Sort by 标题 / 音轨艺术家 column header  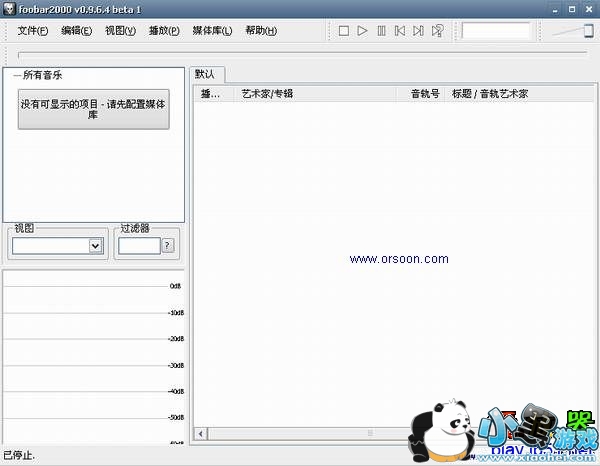click(x=518, y=94)
